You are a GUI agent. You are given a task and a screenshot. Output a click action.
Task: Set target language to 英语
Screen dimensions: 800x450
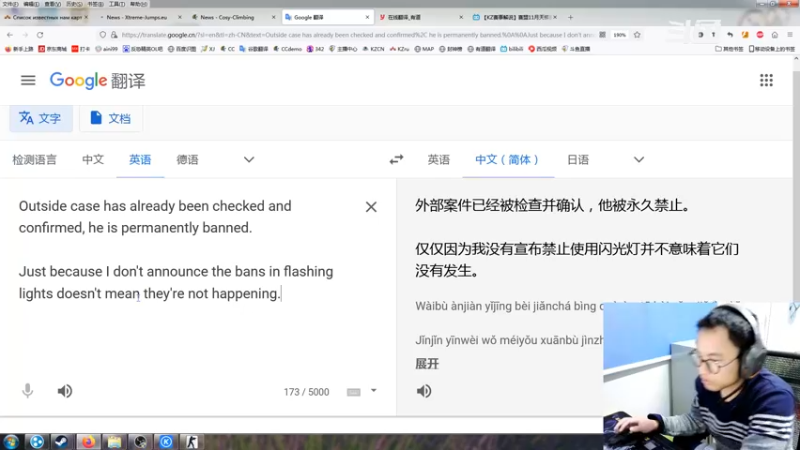click(439, 160)
